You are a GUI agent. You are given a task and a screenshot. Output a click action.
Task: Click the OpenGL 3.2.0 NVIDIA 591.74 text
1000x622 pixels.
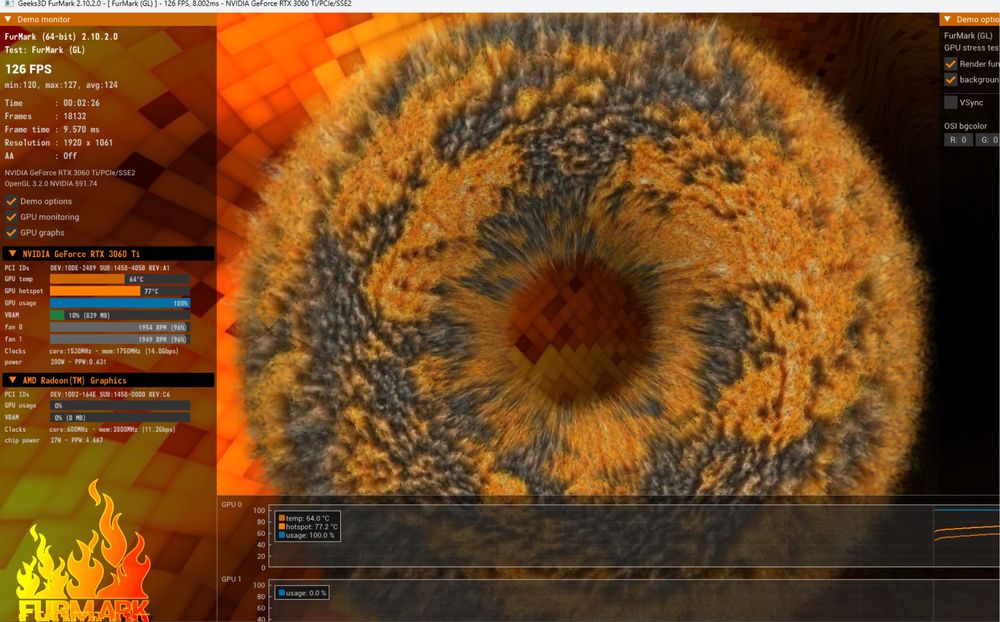point(51,184)
